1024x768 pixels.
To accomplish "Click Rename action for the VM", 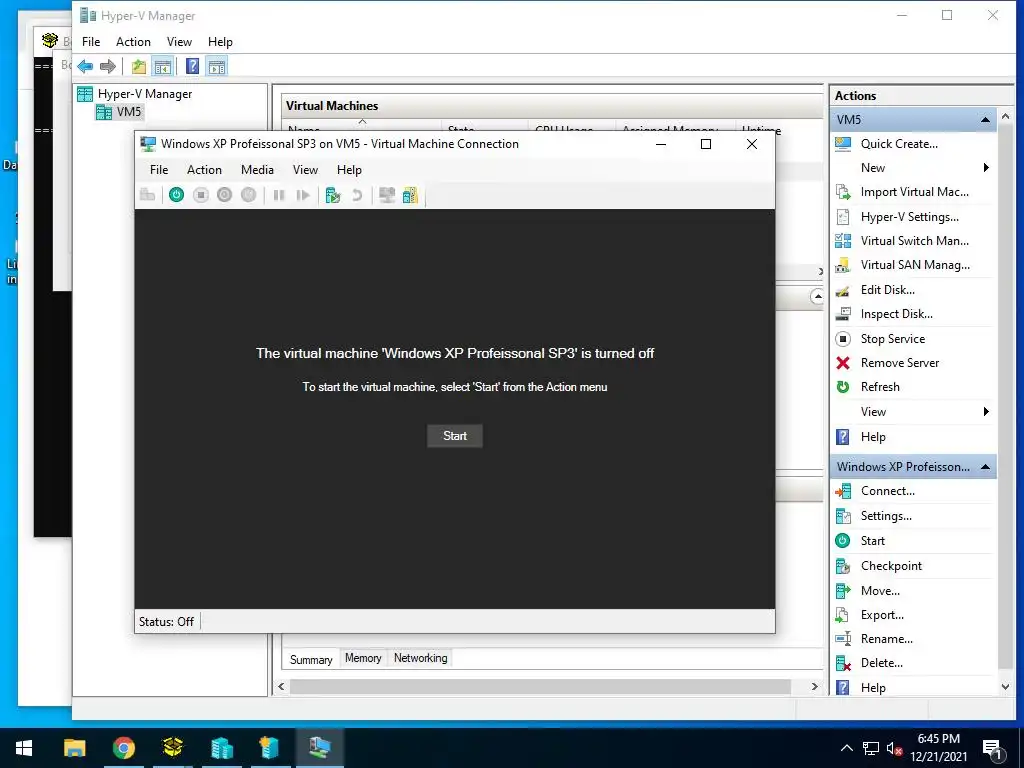I will click(886, 639).
